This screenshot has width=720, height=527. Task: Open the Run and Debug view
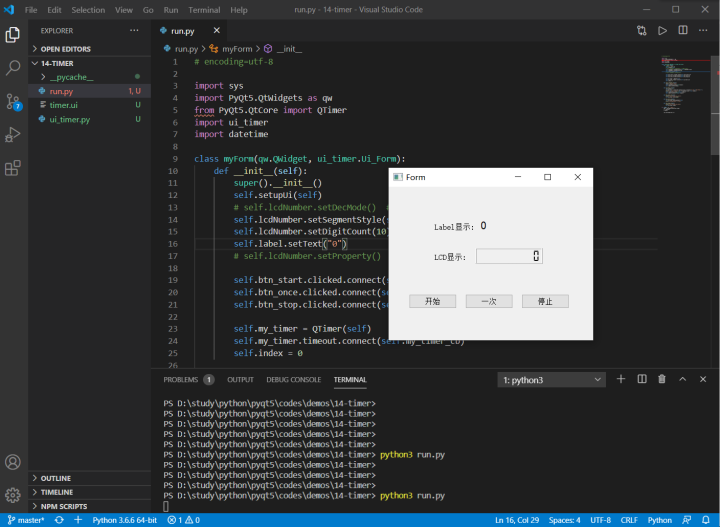[x=13, y=135]
